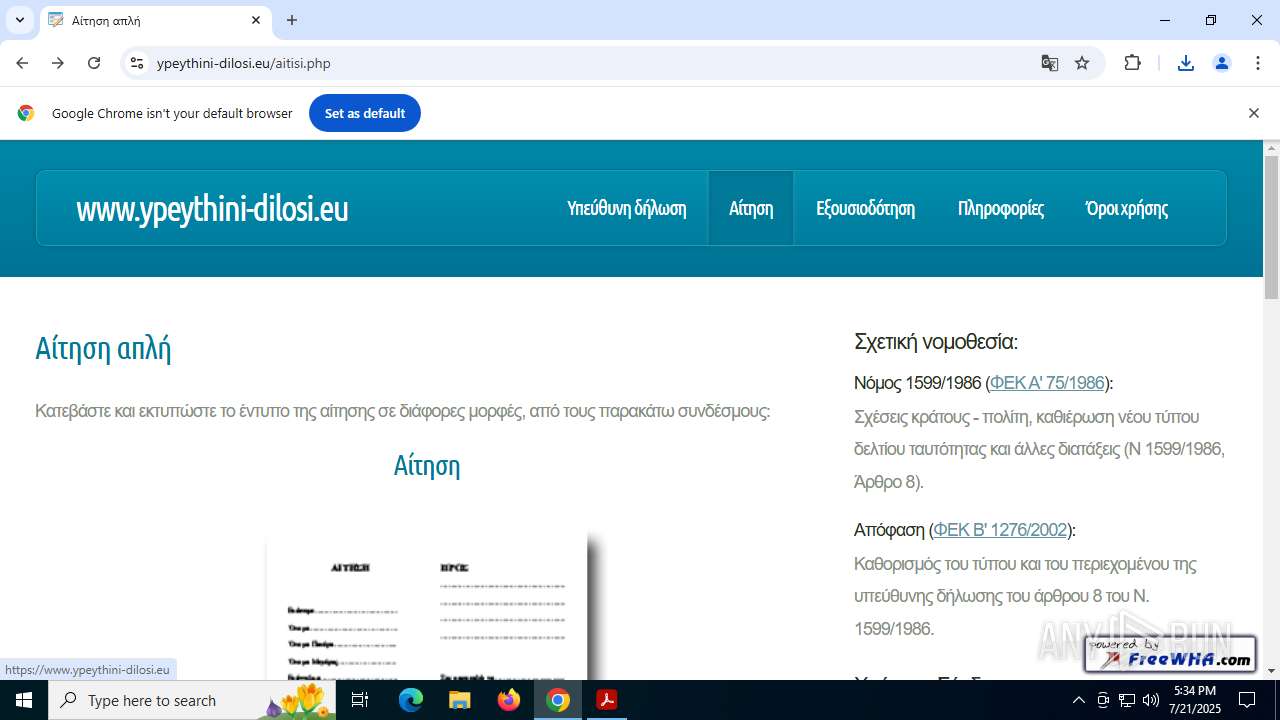Open the ΦΕΚ Α' 75/1986 link
The image size is (1280, 720).
1047,383
